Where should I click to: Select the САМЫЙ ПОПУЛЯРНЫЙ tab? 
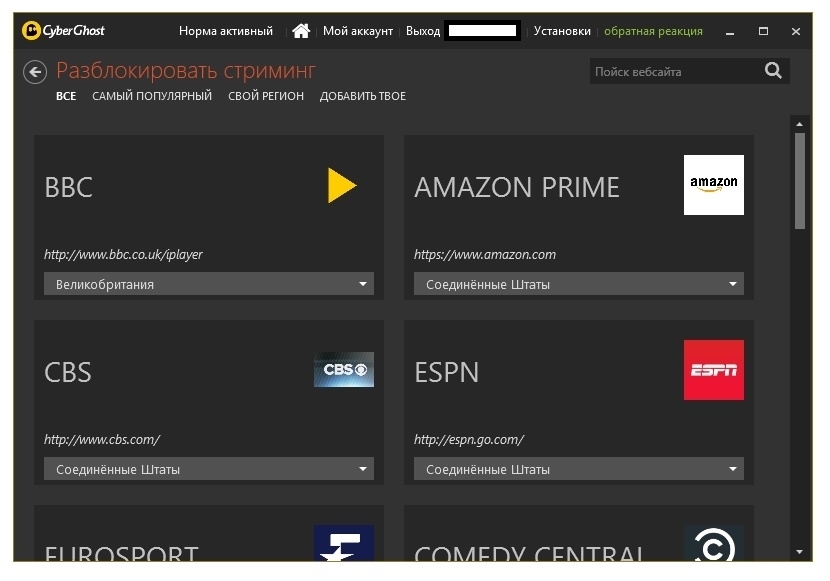pyautogui.click(x=152, y=96)
